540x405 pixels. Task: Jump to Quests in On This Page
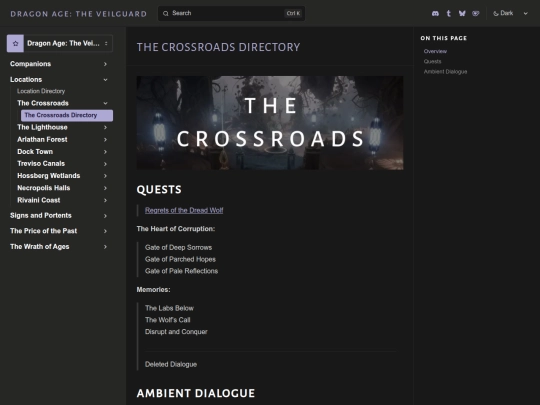coord(433,62)
